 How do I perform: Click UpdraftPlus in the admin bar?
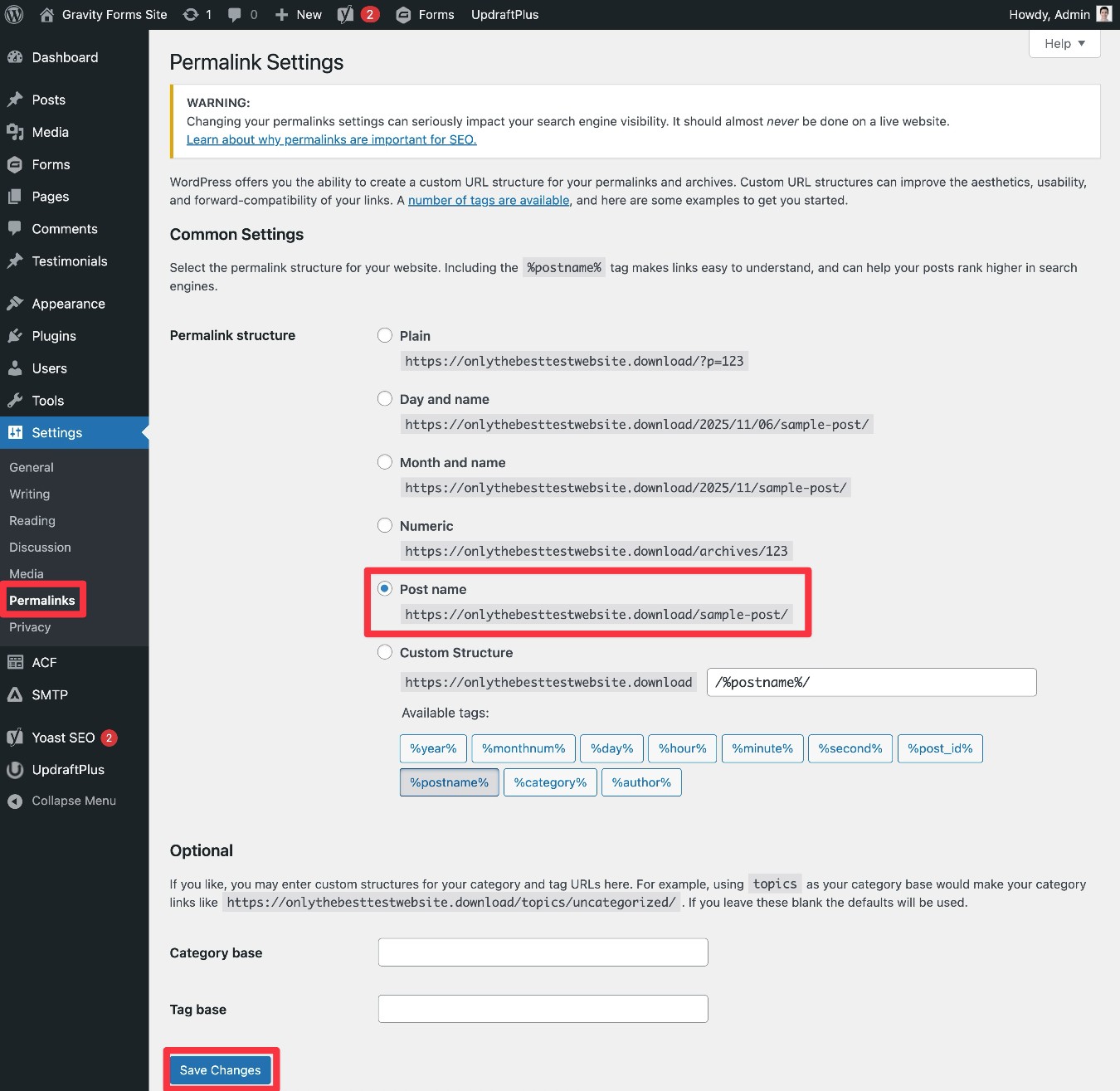[x=504, y=14]
